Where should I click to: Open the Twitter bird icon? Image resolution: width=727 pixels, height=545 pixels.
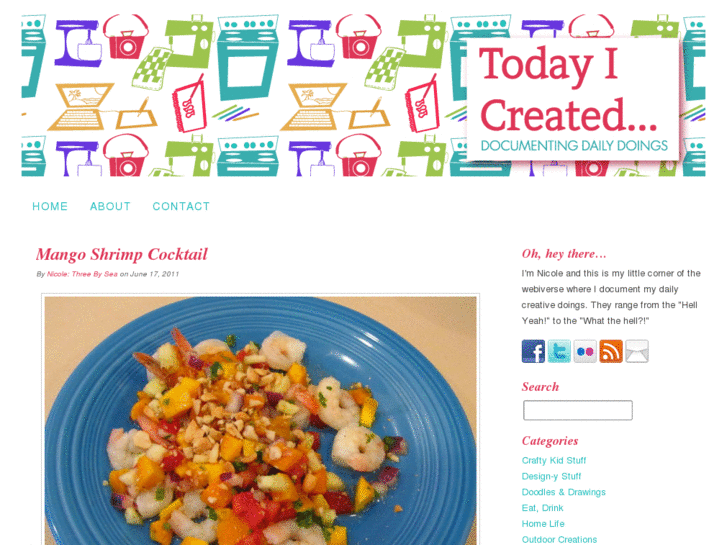pyautogui.click(x=559, y=351)
